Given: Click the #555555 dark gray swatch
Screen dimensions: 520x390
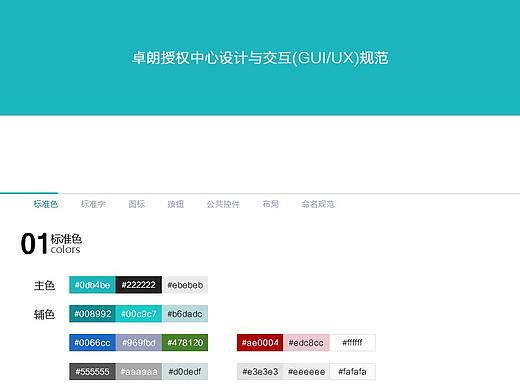Looking at the screenshot, I should point(92,372).
